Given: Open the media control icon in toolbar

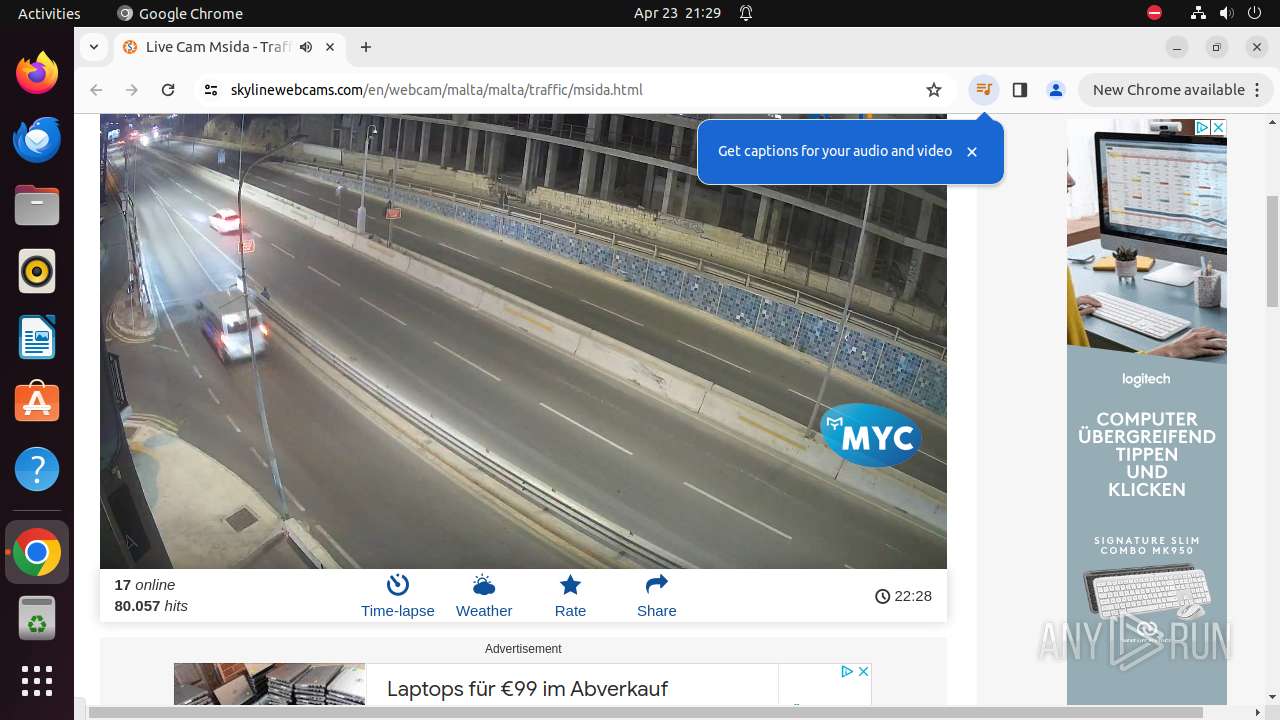Looking at the screenshot, I should (x=984, y=90).
